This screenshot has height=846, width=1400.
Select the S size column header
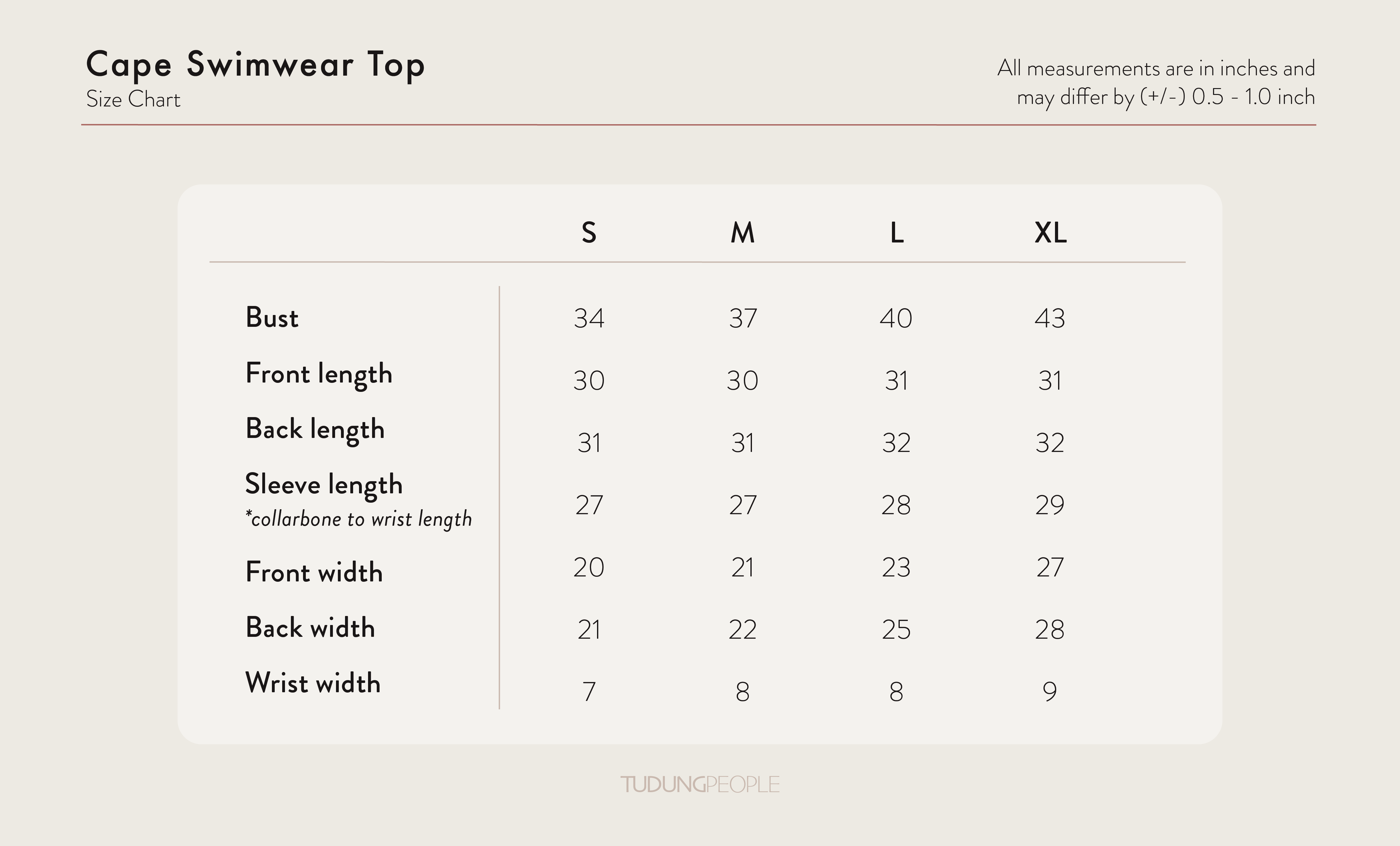589,233
